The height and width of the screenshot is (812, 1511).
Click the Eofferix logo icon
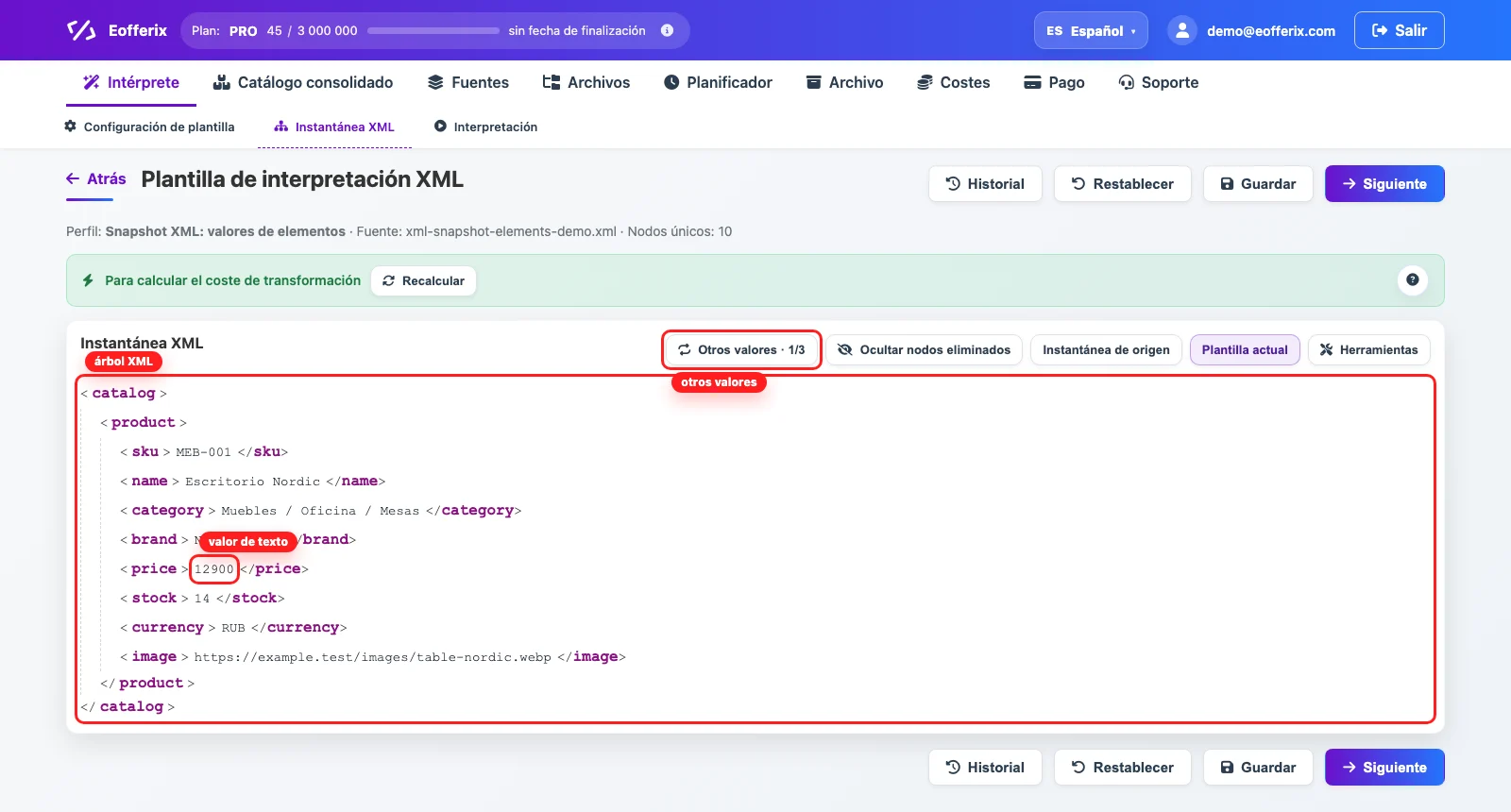click(x=81, y=30)
